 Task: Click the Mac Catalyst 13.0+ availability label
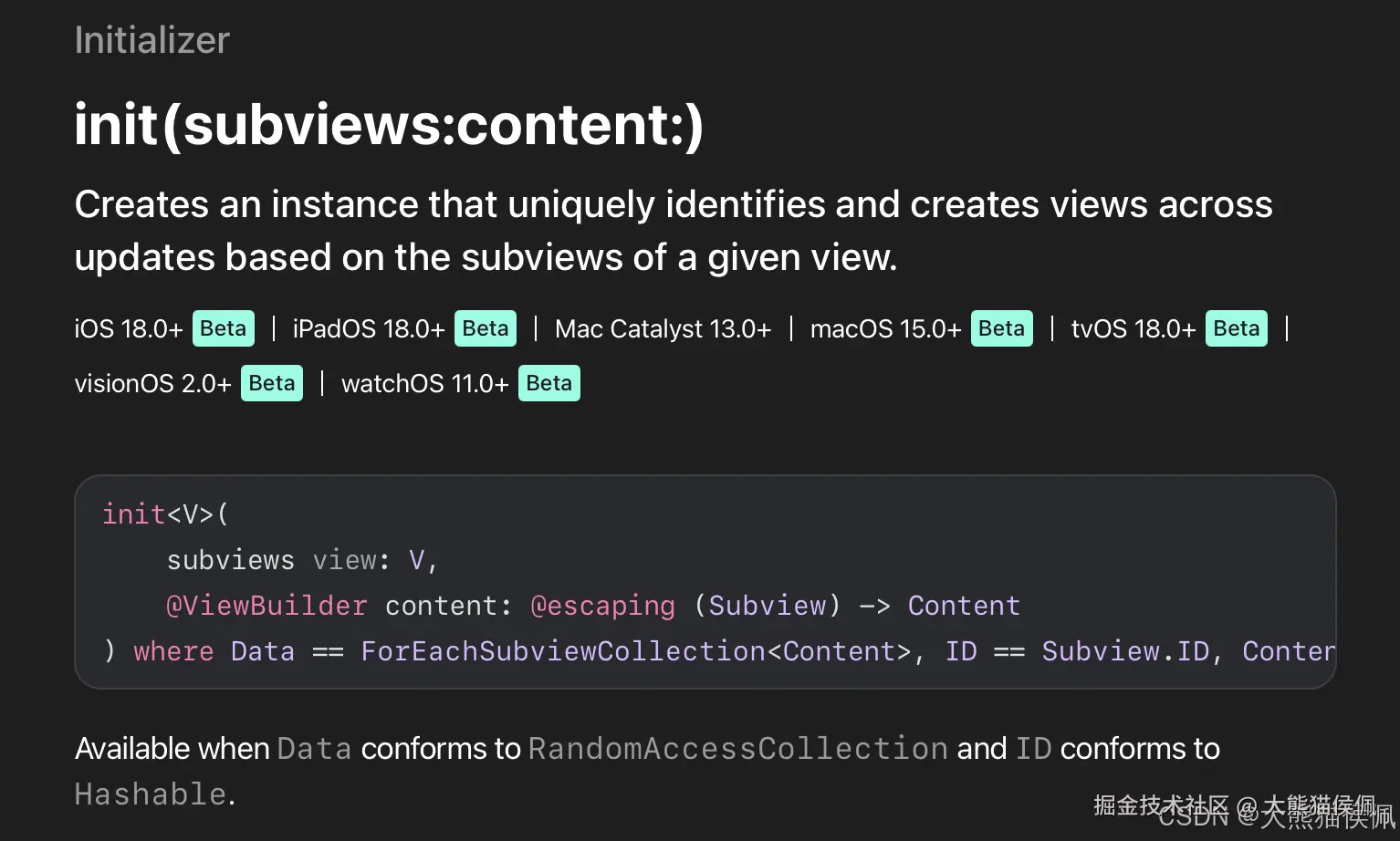pyautogui.click(x=663, y=328)
